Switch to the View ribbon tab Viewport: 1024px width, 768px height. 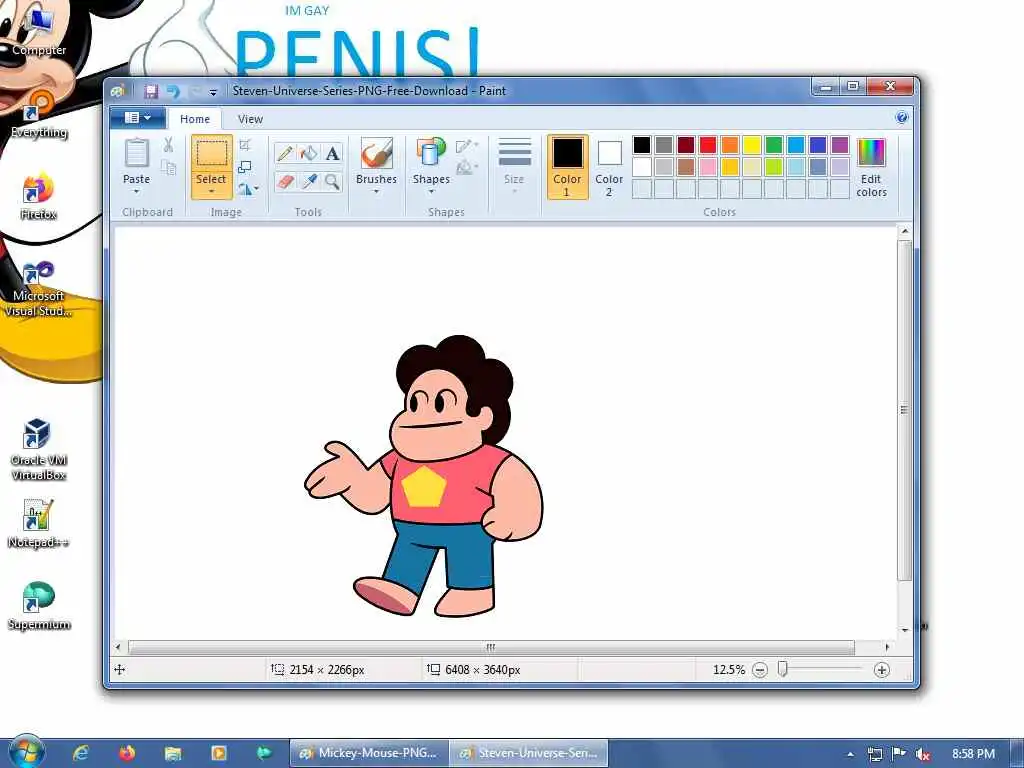pos(250,119)
